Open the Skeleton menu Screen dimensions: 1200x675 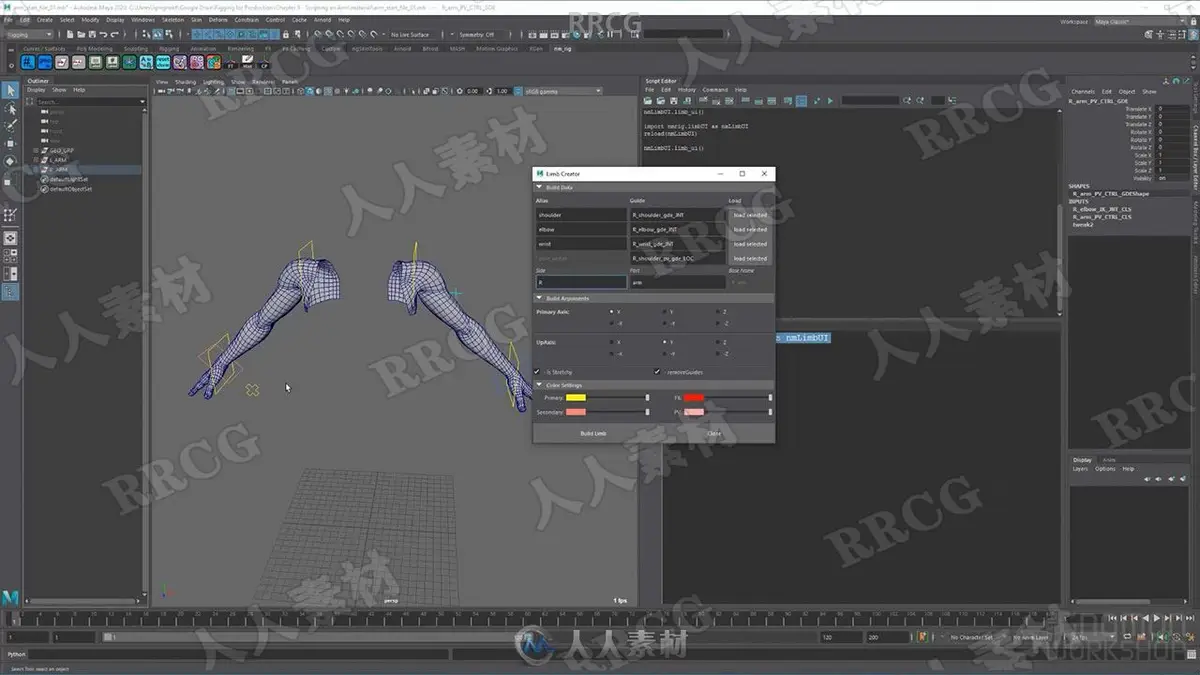pos(173,19)
